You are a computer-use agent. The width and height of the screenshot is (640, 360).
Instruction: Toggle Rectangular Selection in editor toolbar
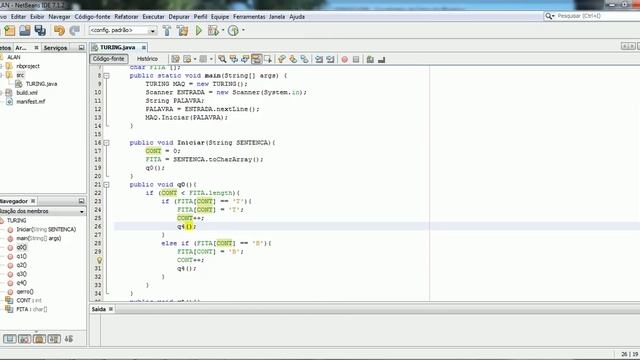point(268,59)
